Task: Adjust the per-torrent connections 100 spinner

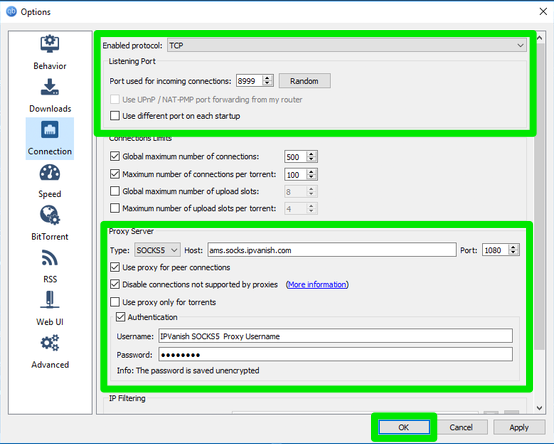Action: coord(311,174)
